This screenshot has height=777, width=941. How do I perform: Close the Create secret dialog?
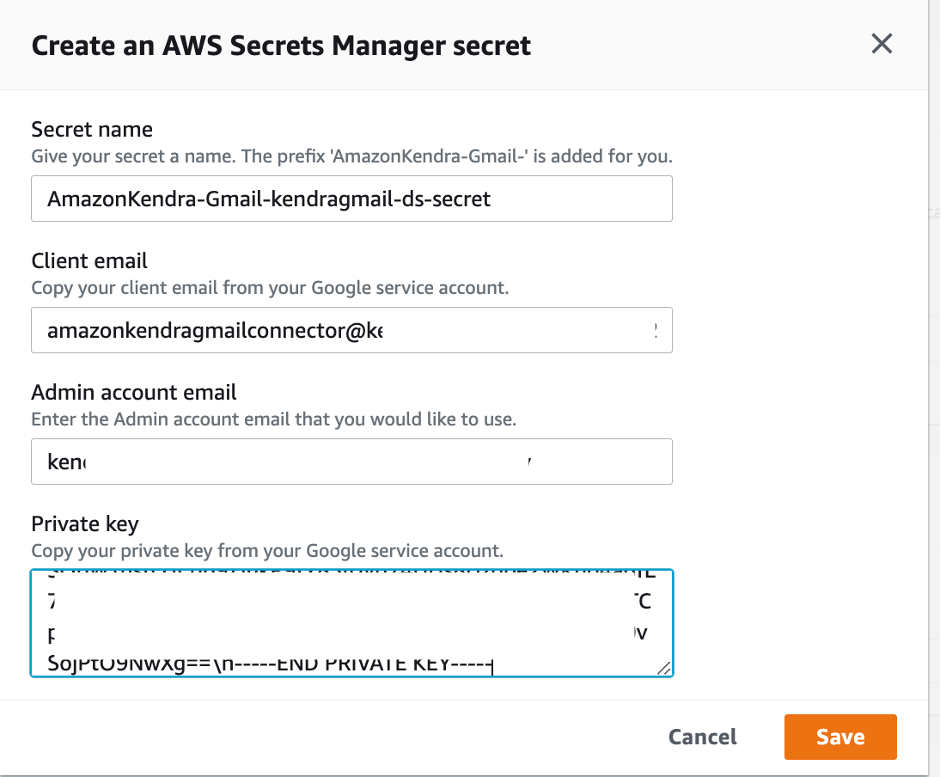pyautogui.click(x=881, y=44)
